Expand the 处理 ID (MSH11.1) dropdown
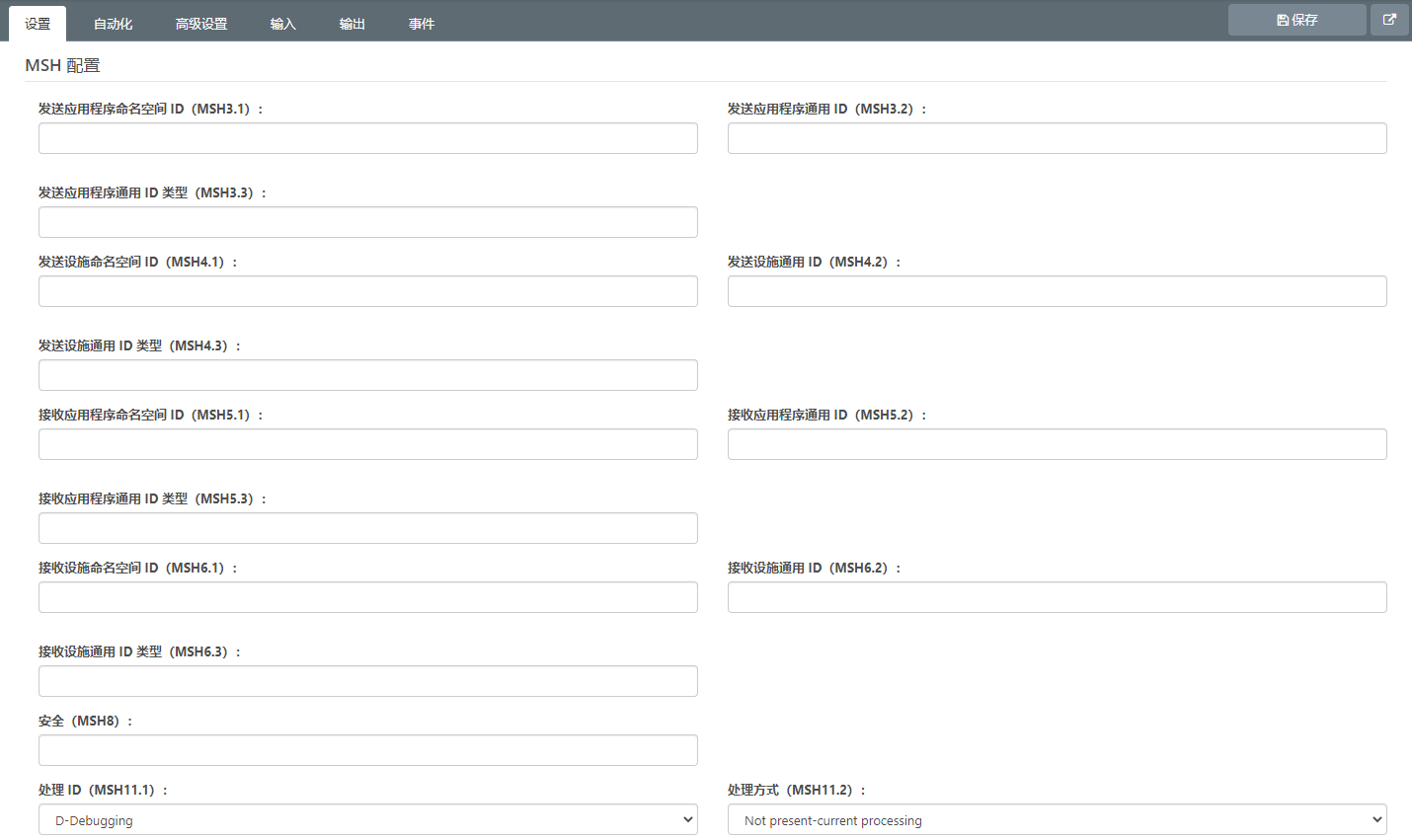1412x840 pixels. [368, 819]
